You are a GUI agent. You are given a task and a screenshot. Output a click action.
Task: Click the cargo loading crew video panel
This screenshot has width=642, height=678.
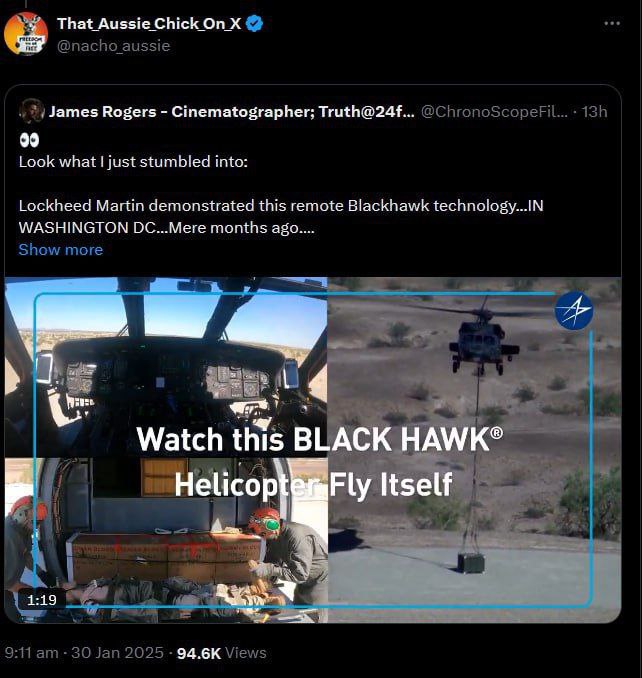click(x=166, y=540)
